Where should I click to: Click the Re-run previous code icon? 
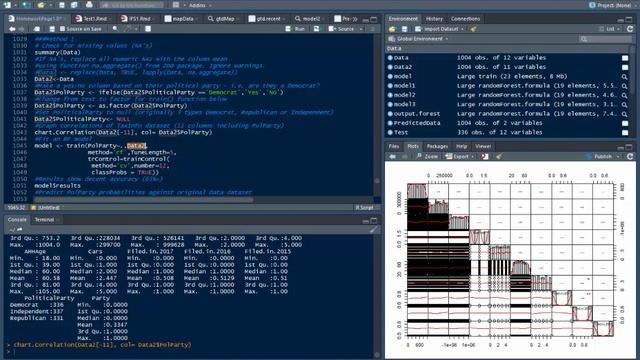pos(317,29)
